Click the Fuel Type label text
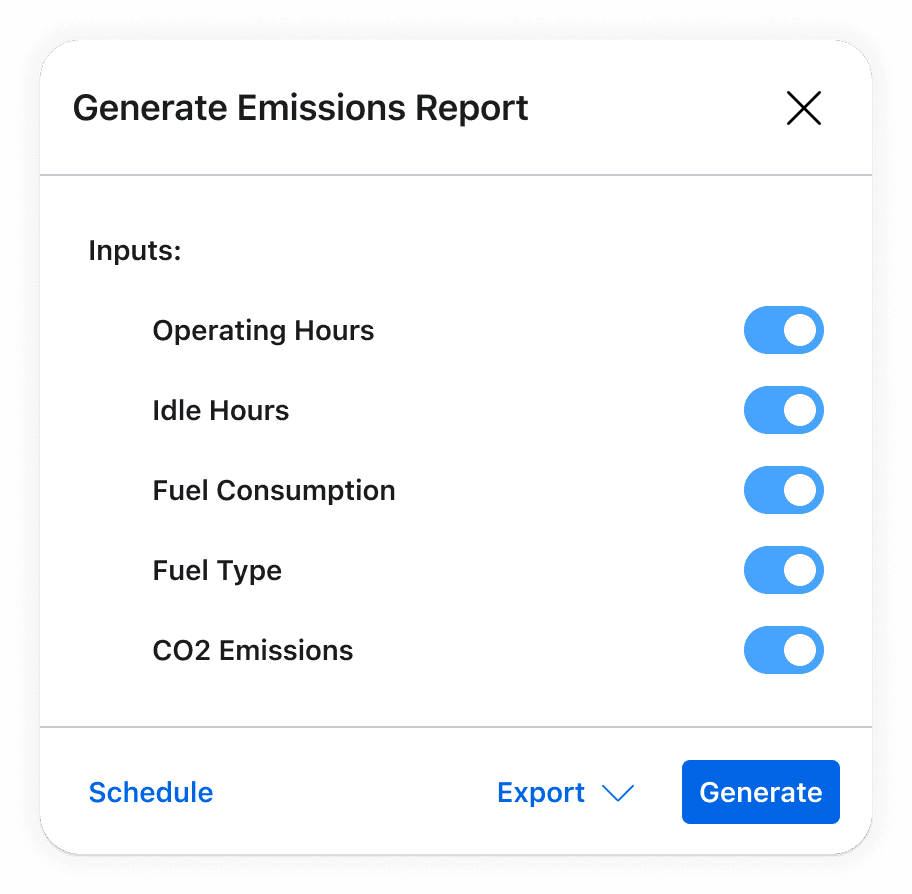Viewport: 912px width, 894px height. pos(217,571)
